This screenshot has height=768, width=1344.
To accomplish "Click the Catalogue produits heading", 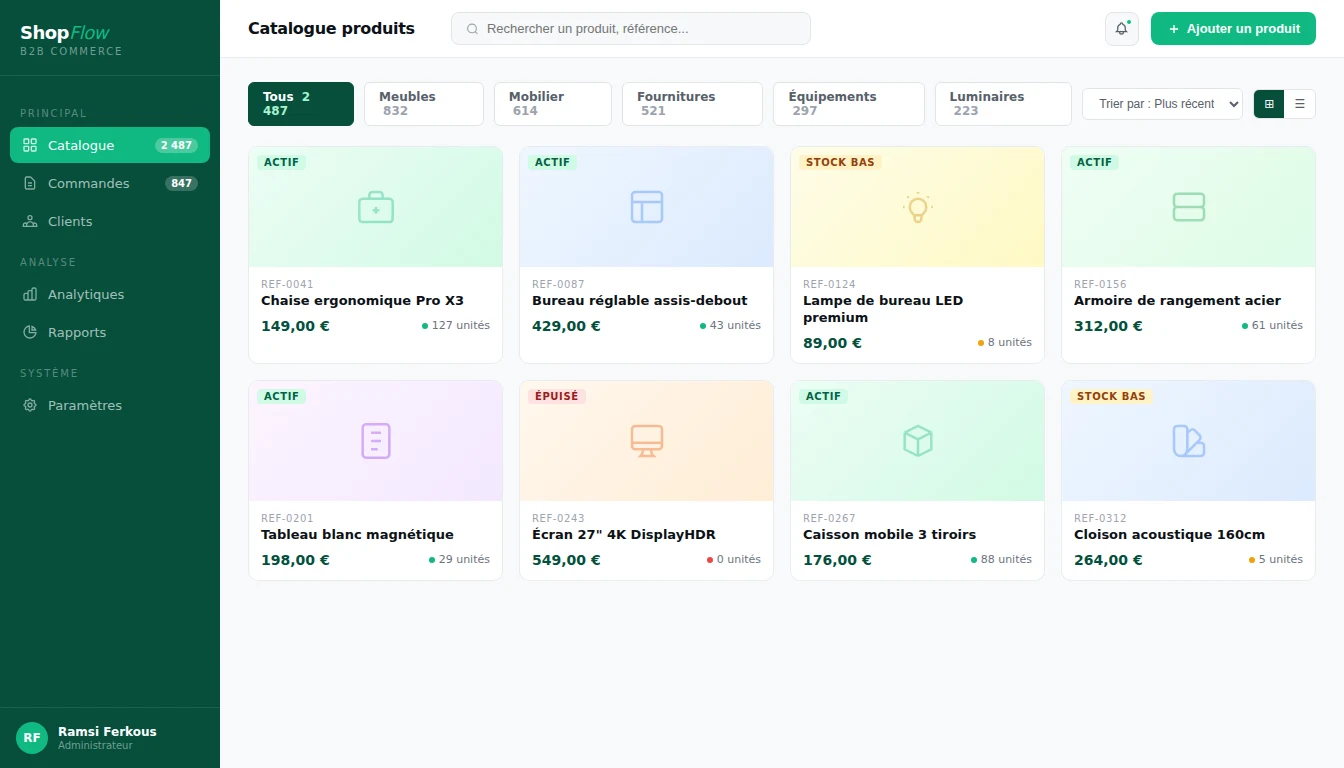I will click(331, 28).
